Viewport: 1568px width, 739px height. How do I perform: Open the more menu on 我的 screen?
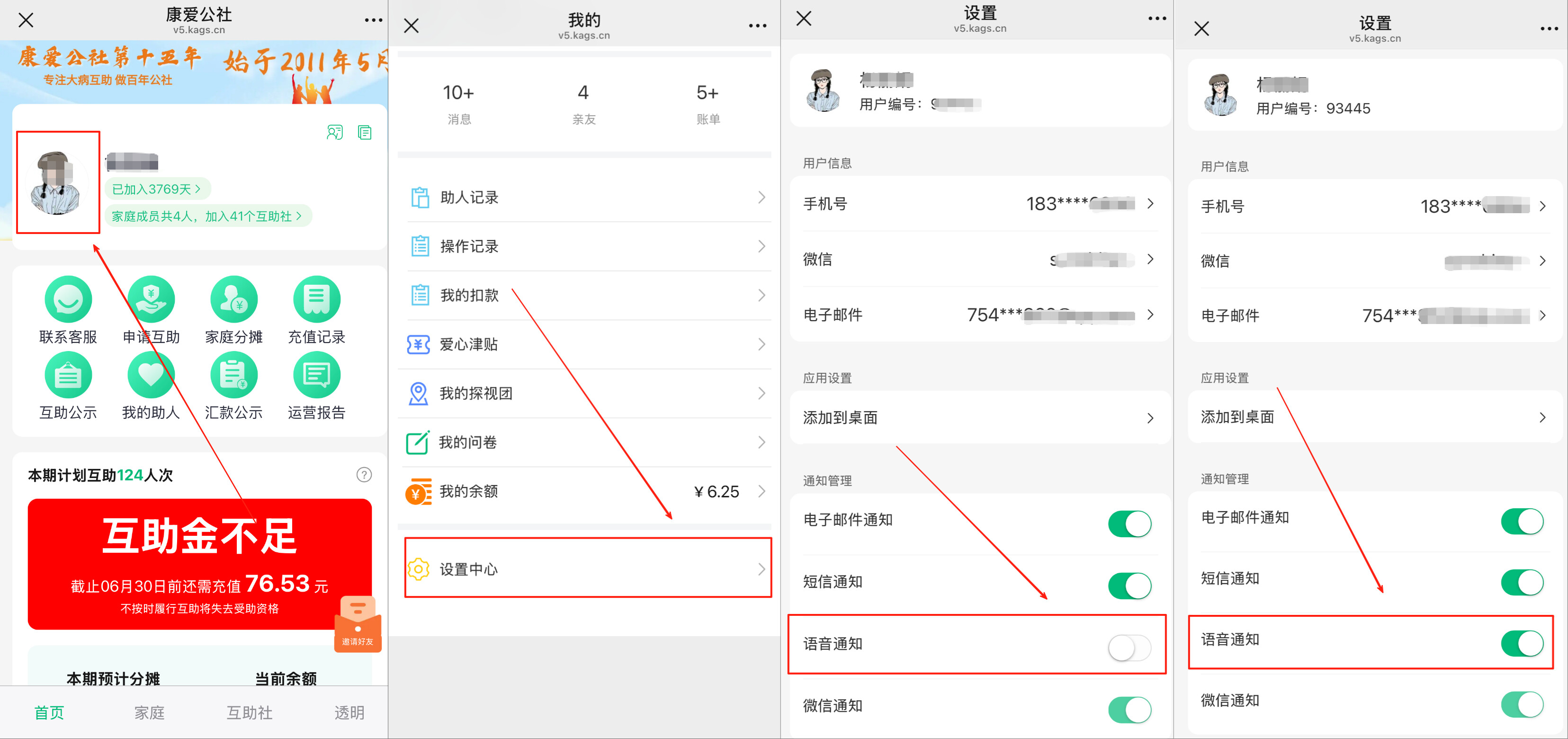(x=757, y=26)
